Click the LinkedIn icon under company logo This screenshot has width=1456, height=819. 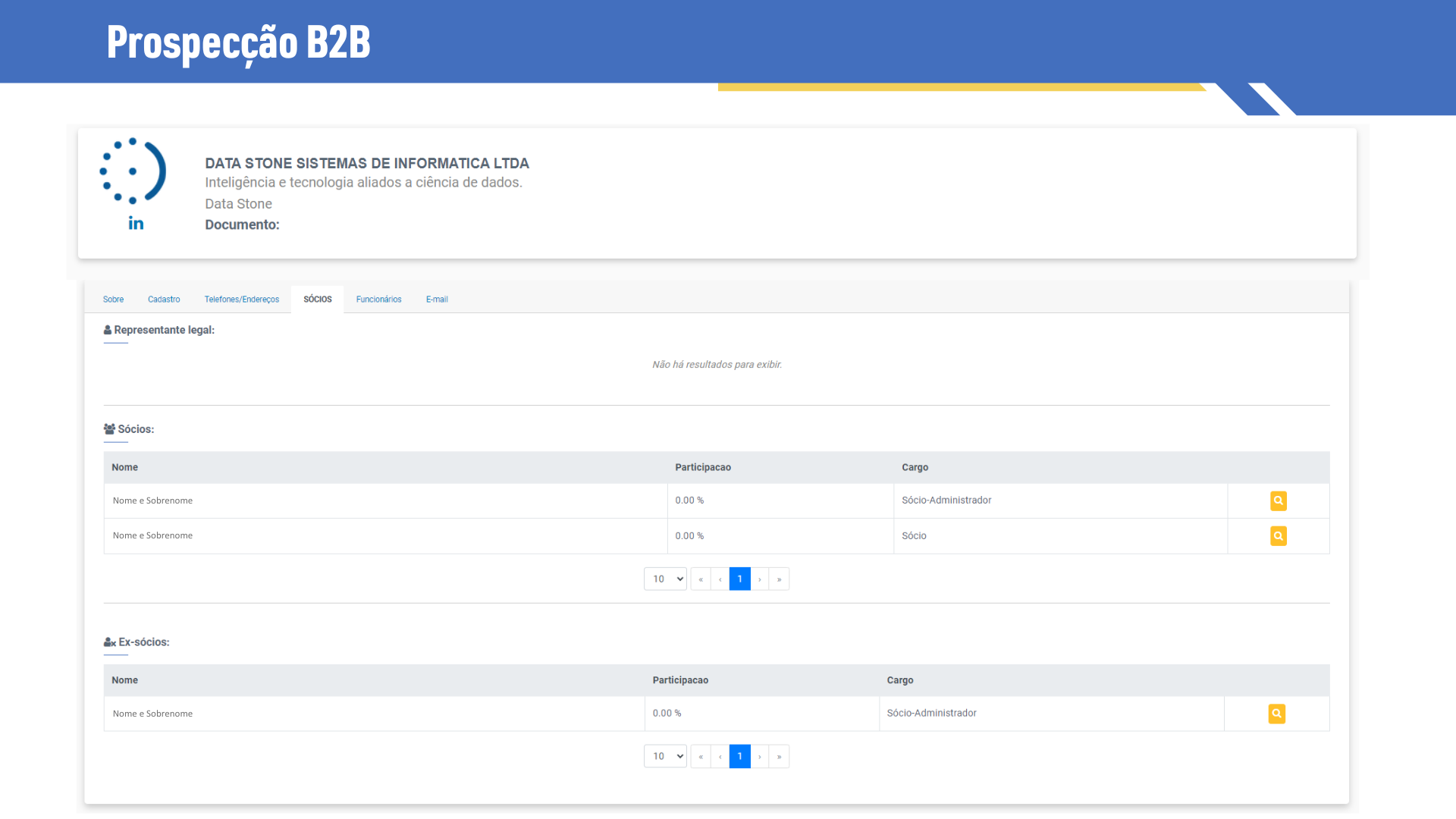pyautogui.click(x=136, y=223)
